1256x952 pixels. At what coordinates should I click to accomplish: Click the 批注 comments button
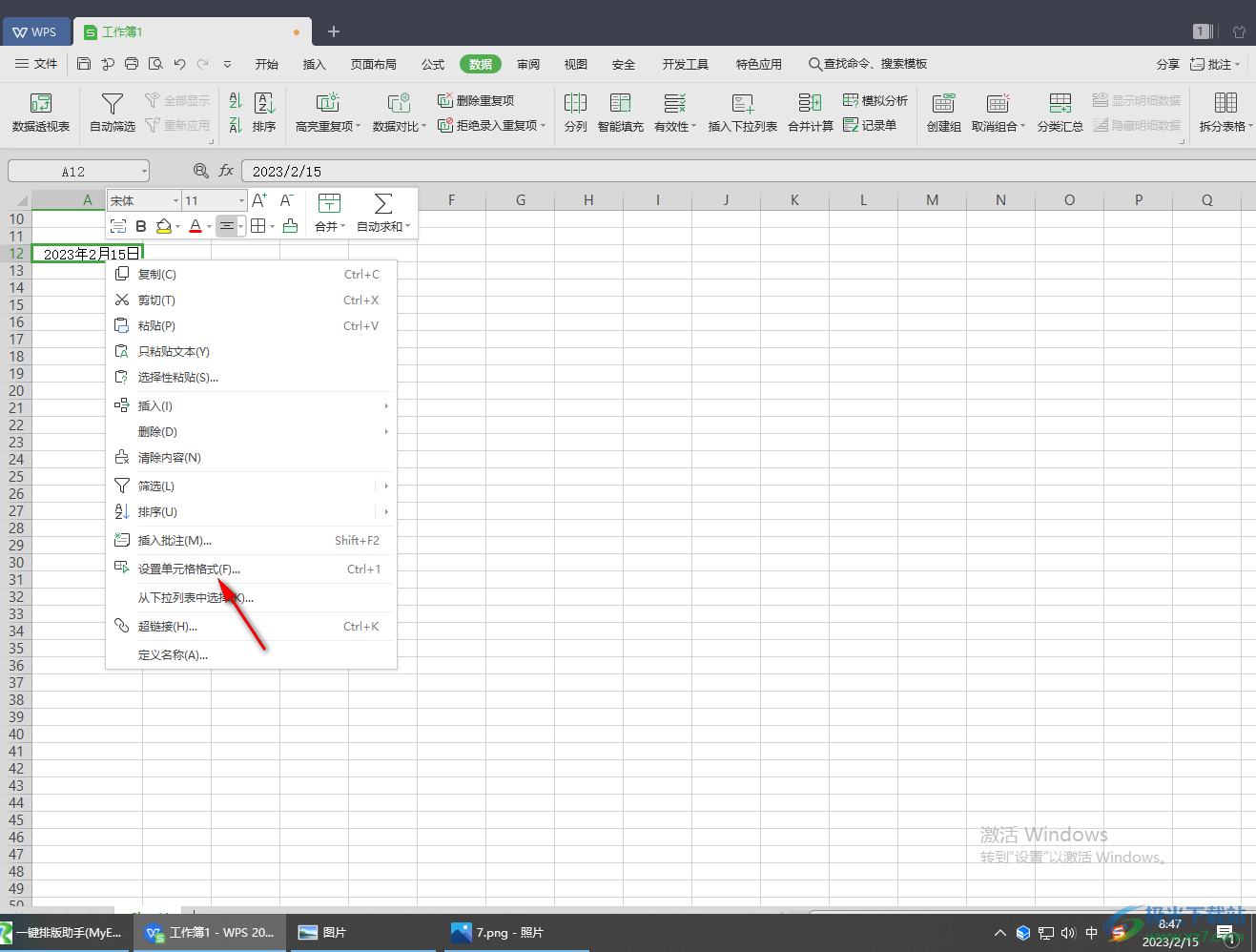pyautogui.click(x=1214, y=64)
